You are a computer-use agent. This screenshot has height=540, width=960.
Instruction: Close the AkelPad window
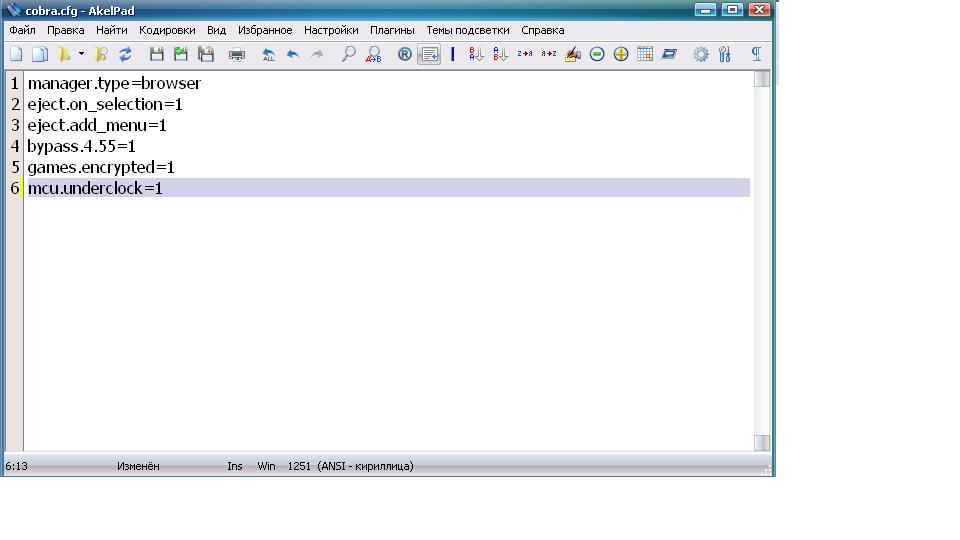click(759, 10)
